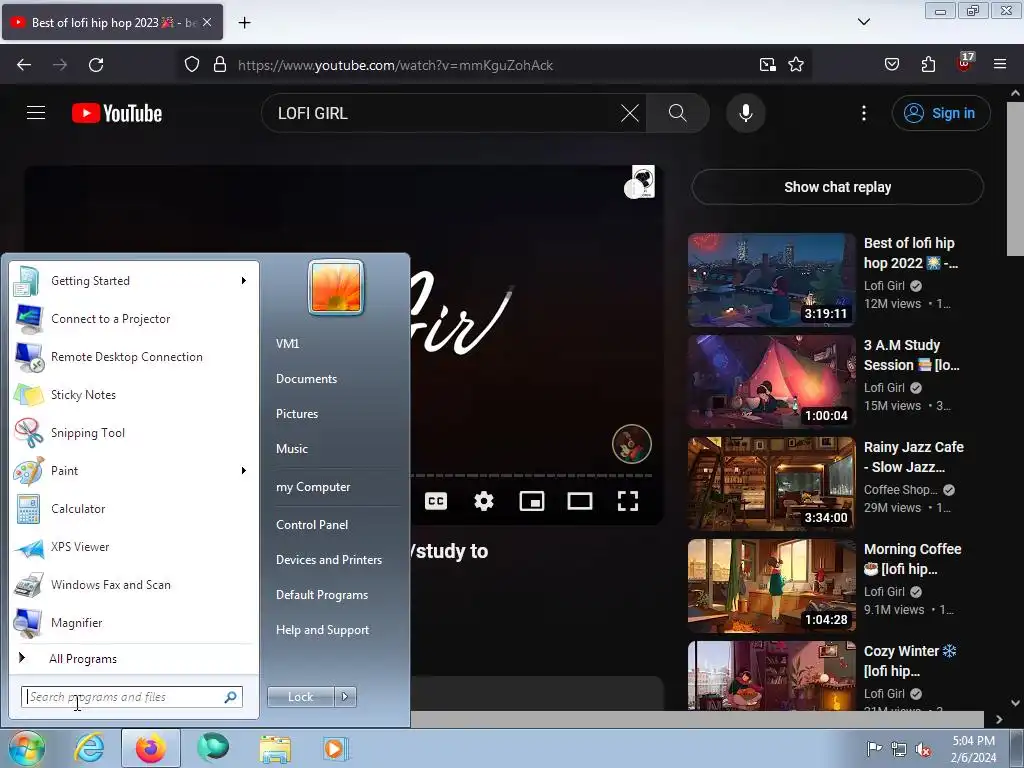1024x768 pixels.
Task: Click the Sign in button
Action: click(941, 113)
